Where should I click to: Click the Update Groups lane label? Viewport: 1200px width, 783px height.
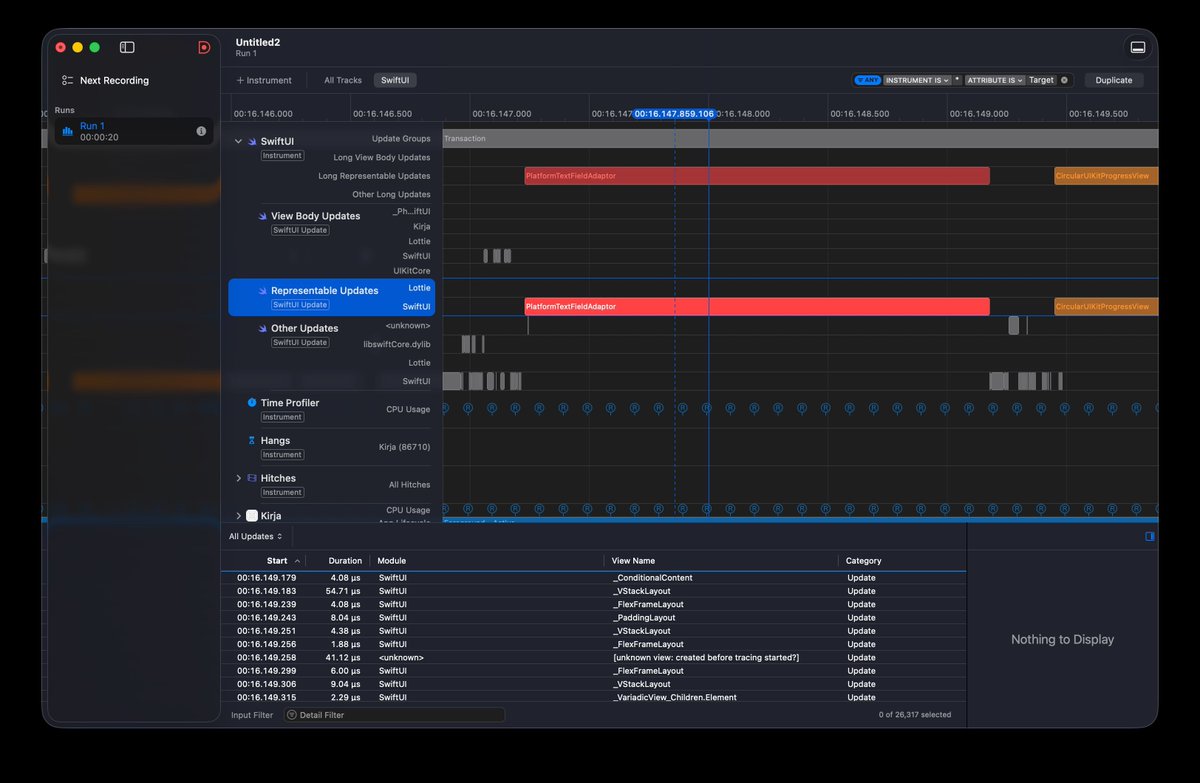[x=401, y=139]
